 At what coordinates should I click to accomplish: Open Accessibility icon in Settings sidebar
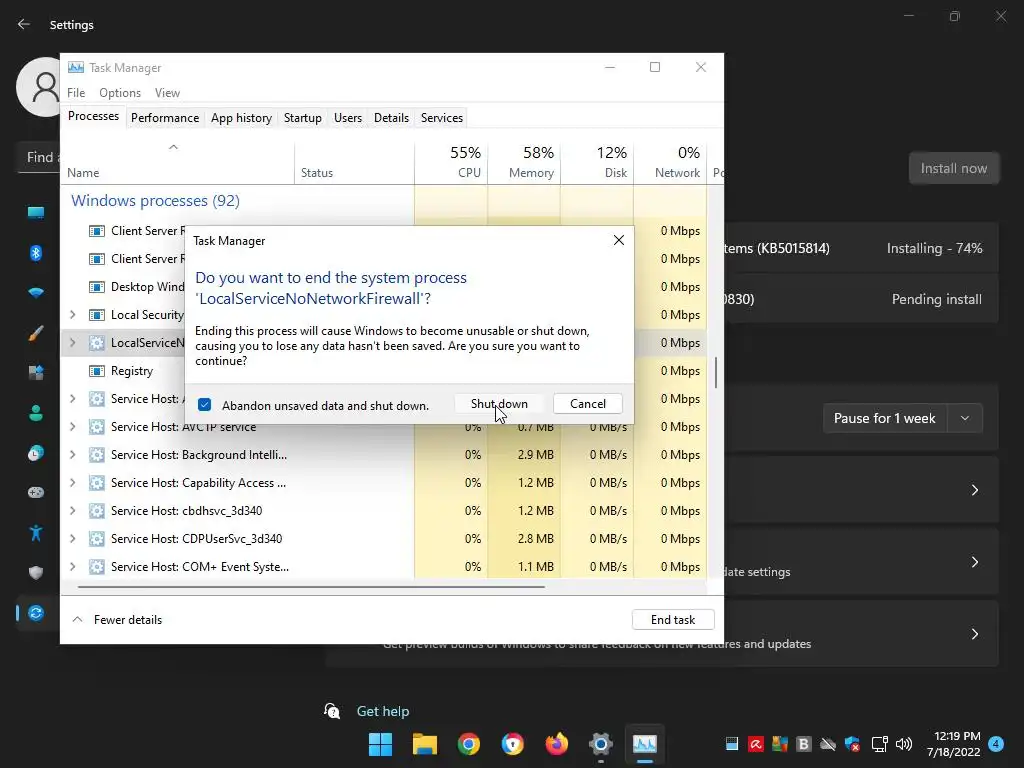pyautogui.click(x=36, y=533)
